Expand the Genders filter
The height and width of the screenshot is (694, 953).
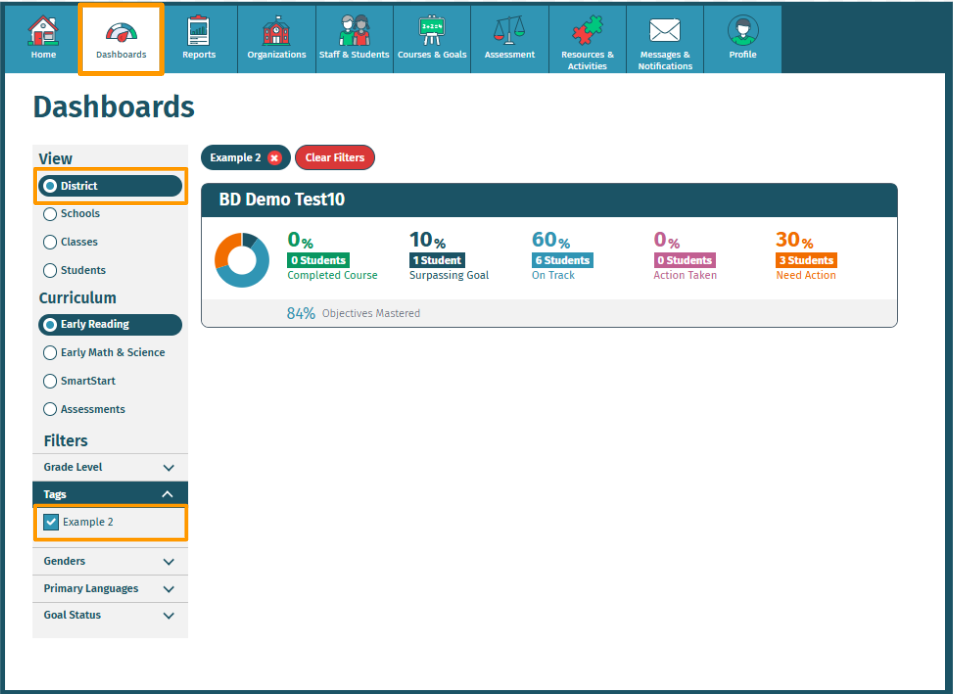110,562
